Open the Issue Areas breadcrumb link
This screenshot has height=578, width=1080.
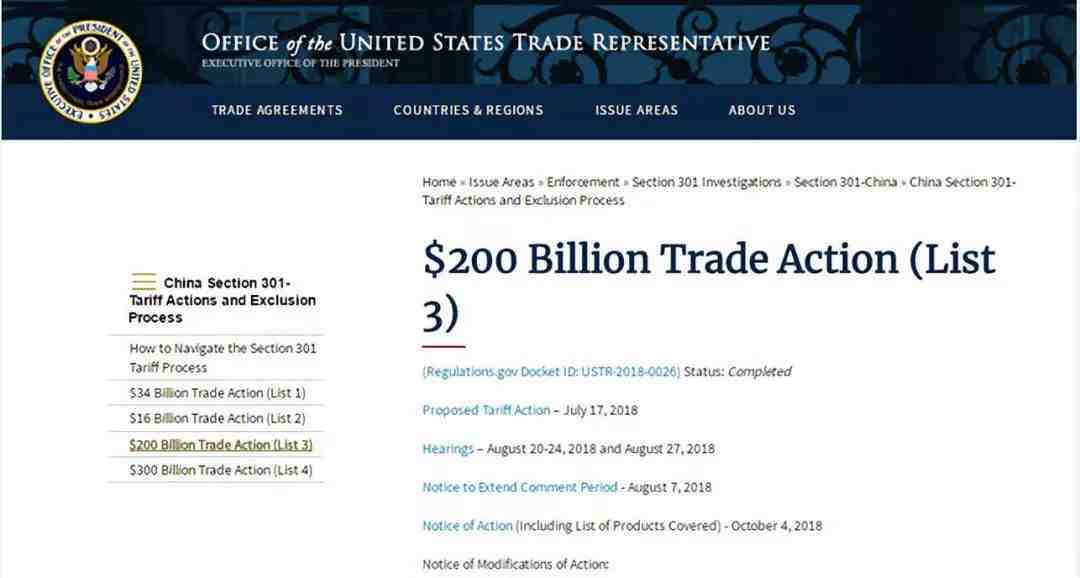pyautogui.click(x=501, y=182)
